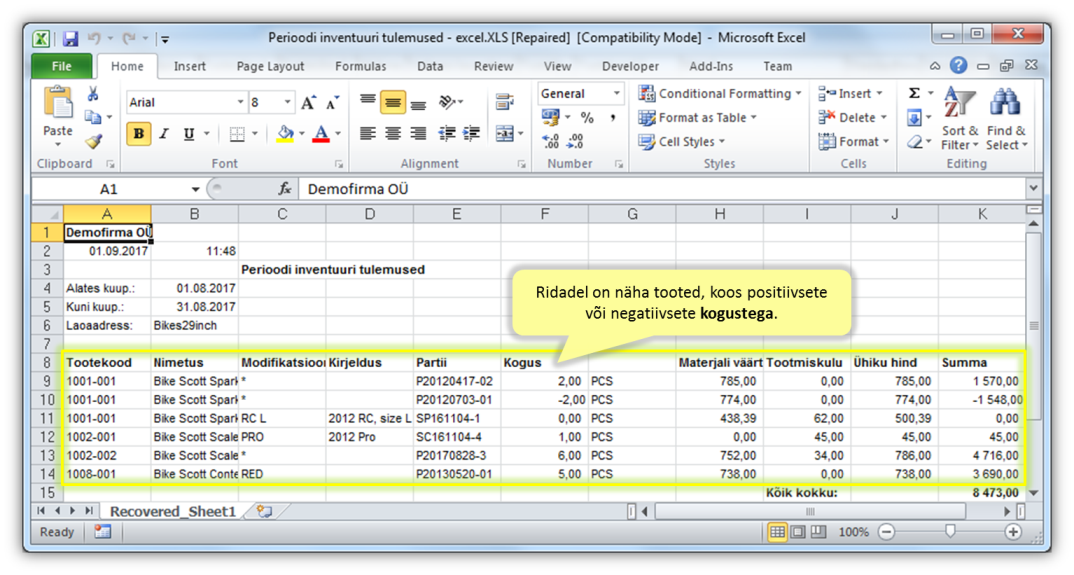Switch to Developer tab
This screenshot has width=1074, height=575.
pos(631,66)
